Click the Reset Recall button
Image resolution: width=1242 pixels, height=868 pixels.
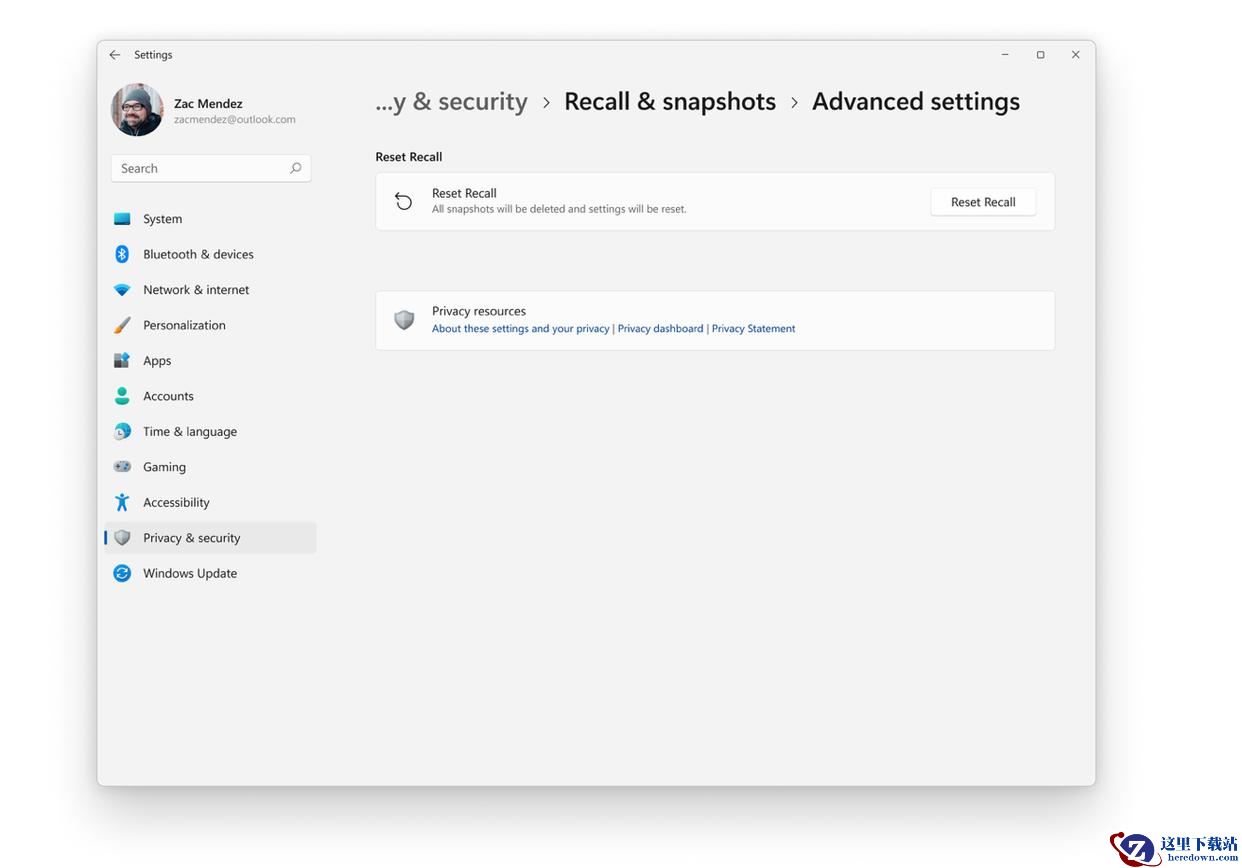click(x=983, y=202)
